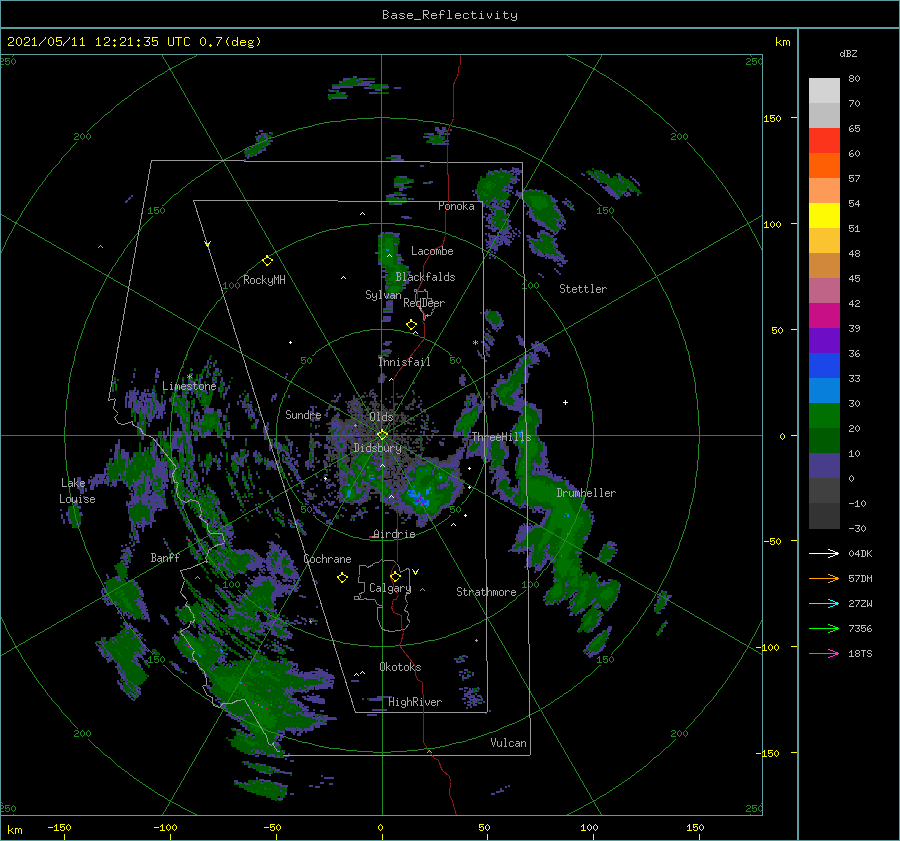The image size is (900, 841).
Task: Select the magenta swatch between 42 and 39
Action: 824,316
